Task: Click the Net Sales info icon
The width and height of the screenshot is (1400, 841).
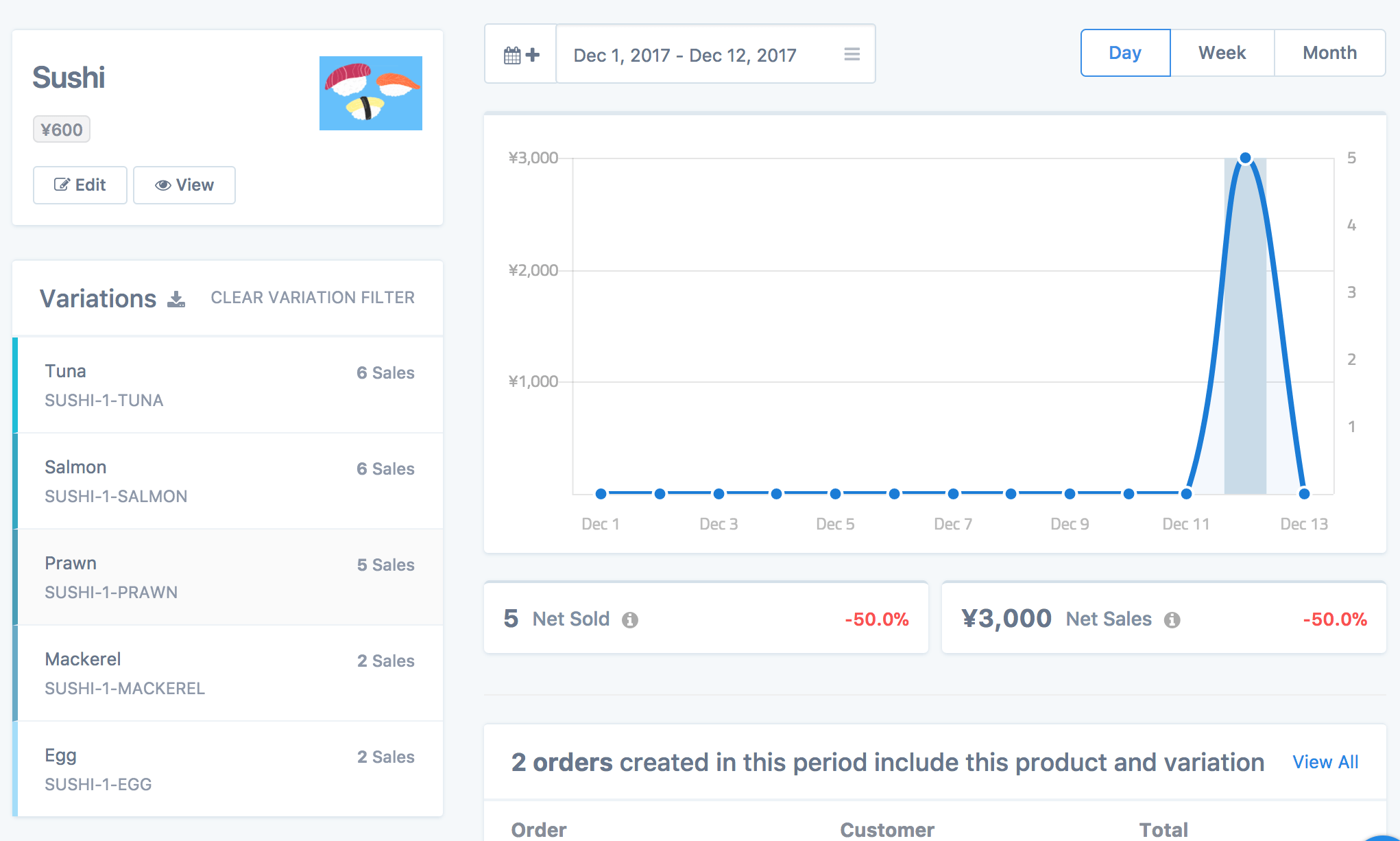Action: click(x=1172, y=620)
